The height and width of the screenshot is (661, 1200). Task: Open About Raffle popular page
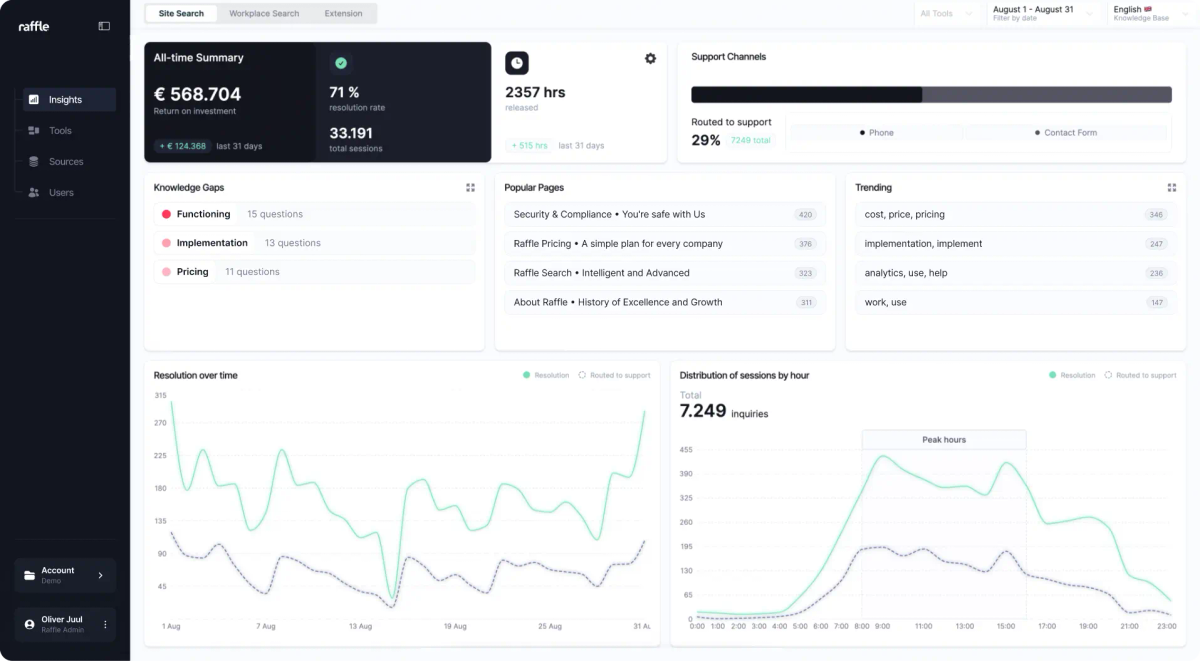click(x=665, y=302)
